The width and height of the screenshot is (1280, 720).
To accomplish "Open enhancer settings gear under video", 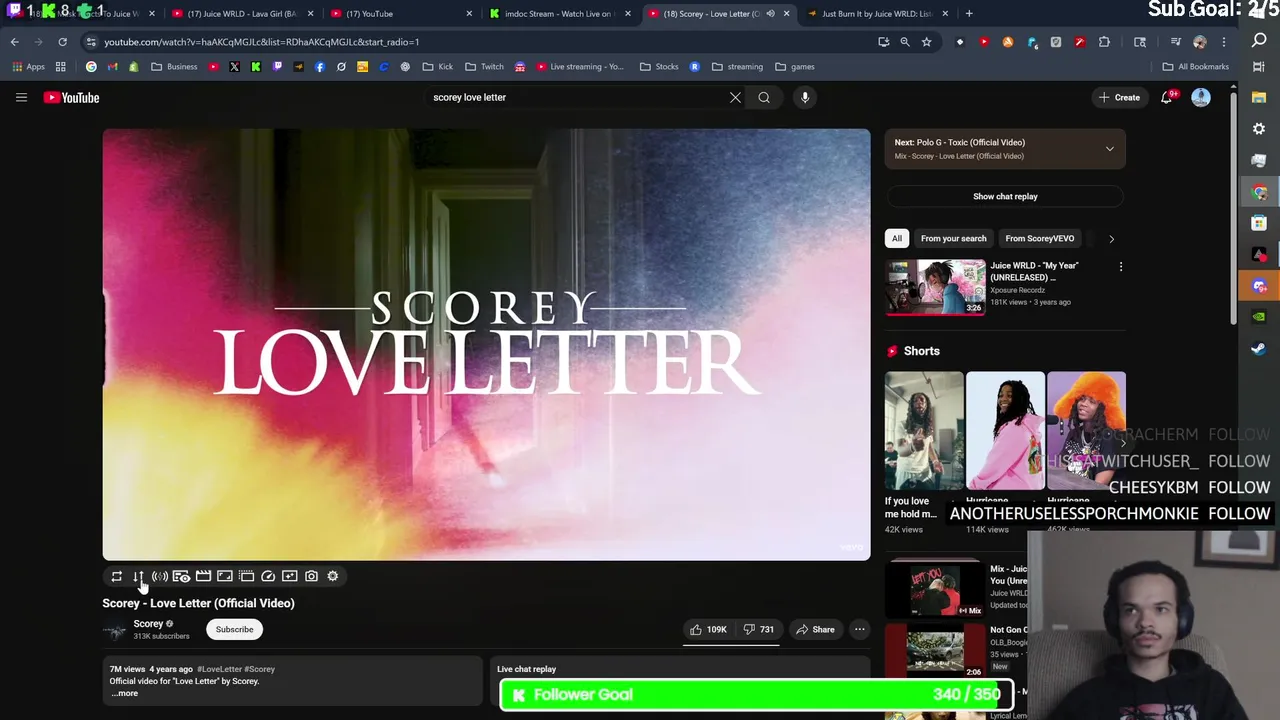I will 333,576.
